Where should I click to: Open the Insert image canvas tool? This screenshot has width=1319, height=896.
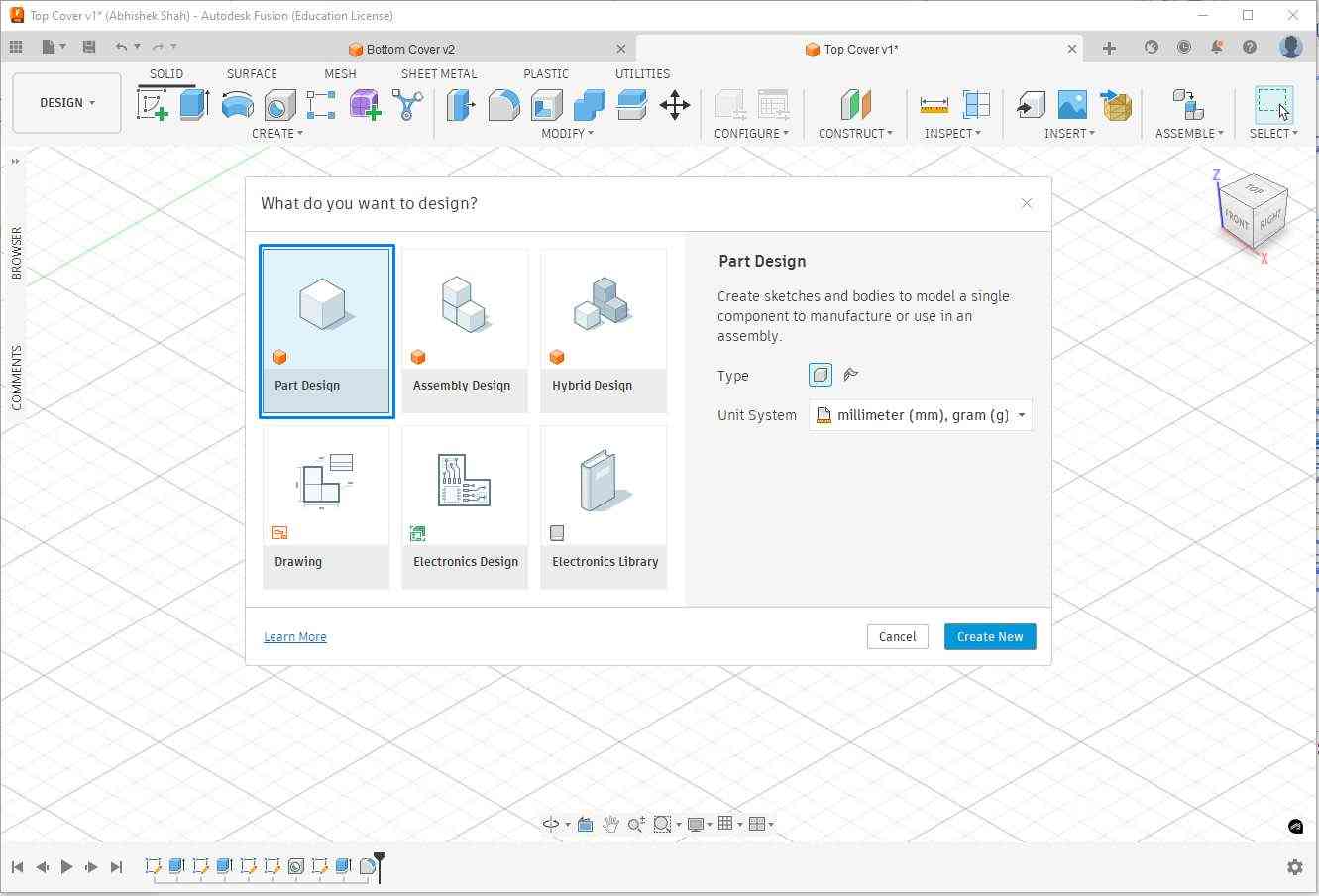[1072, 104]
